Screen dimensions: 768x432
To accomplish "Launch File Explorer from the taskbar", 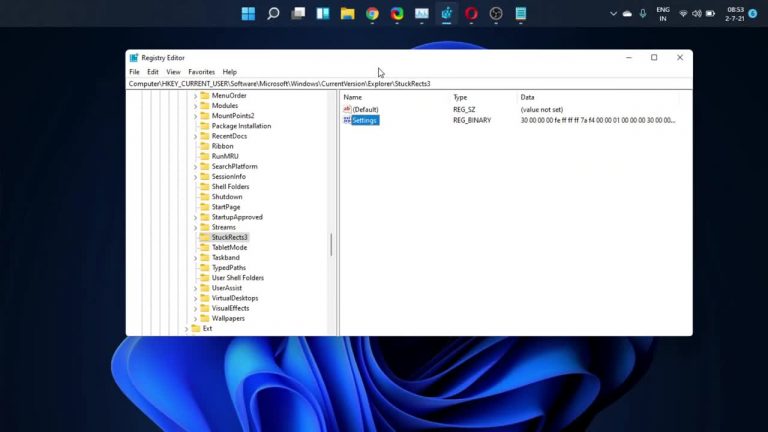I will (x=348, y=14).
